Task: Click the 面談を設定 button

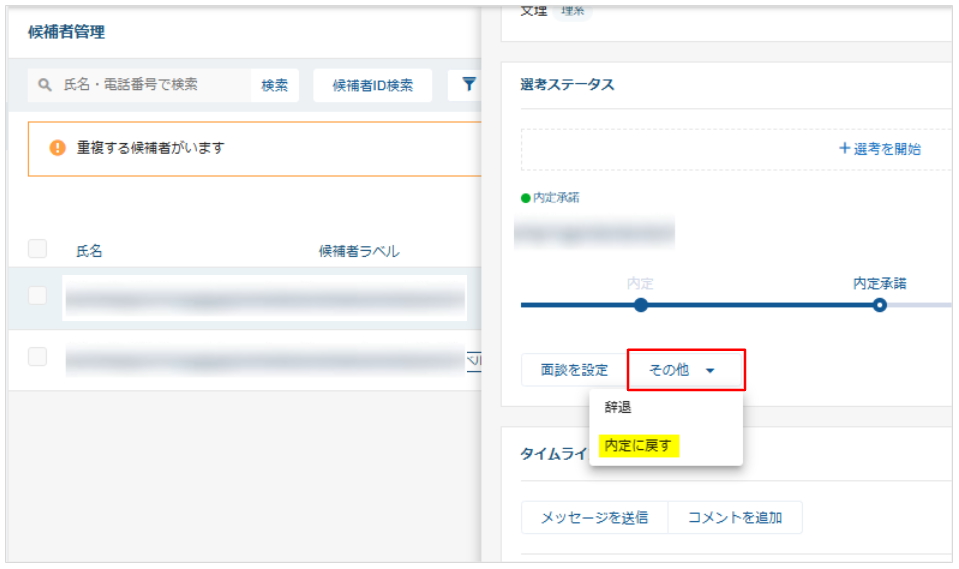Action: point(574,370)
